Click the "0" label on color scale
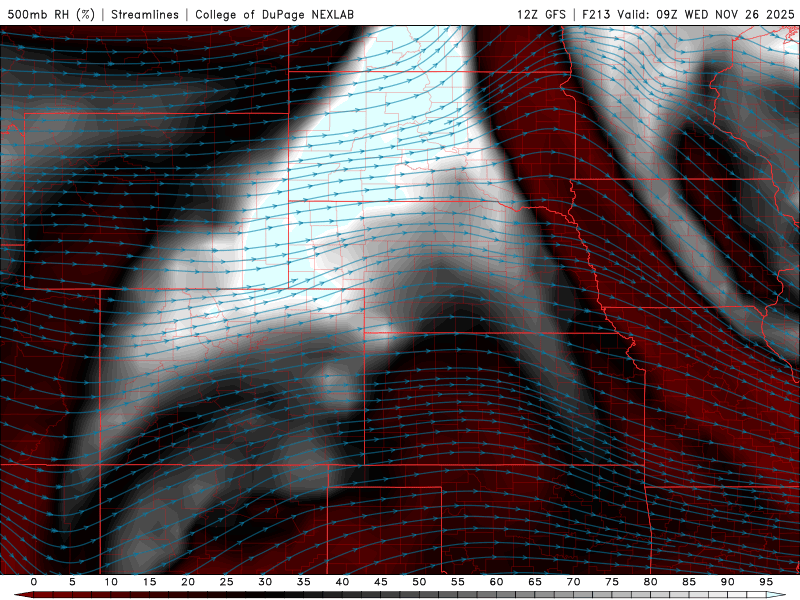Image resolution: width=800 pixels, height=600 pixels. coord(34,582)
